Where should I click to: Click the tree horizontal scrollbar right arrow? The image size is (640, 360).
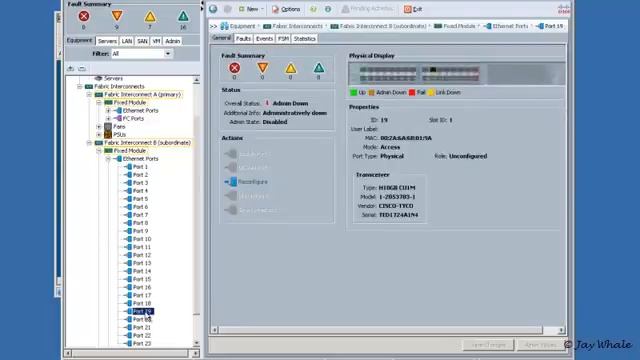pos(196,353)
